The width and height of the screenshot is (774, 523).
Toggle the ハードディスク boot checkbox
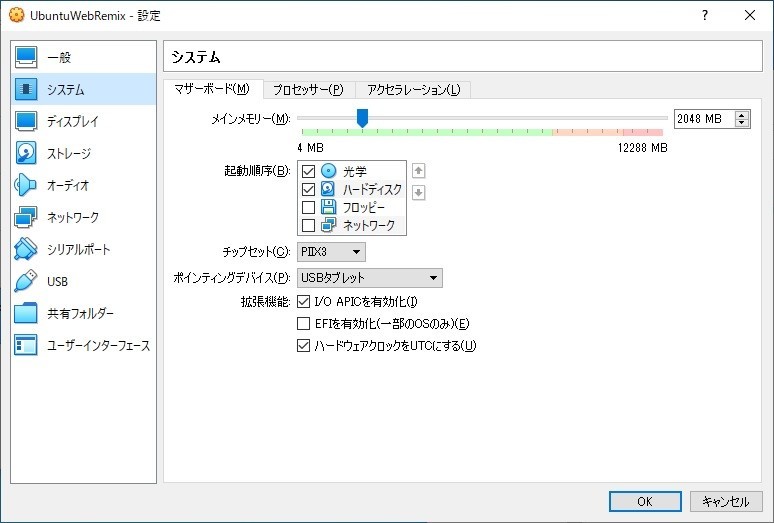(x=309, y=189)
